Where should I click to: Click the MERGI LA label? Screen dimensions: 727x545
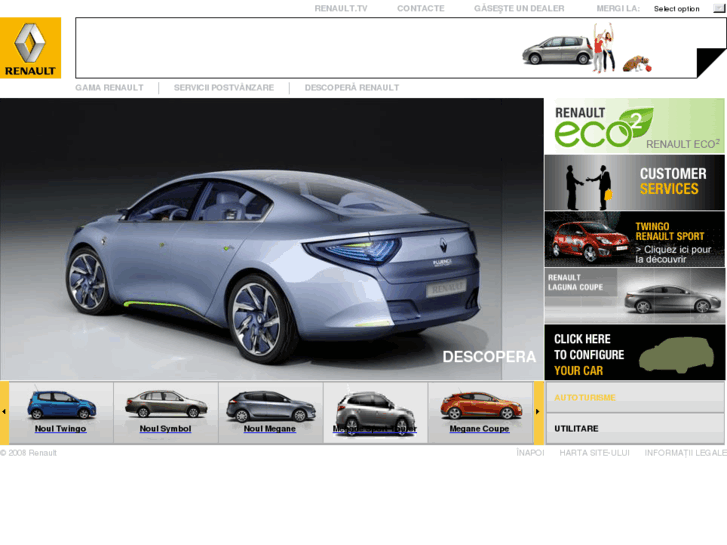pyautogui.click(x=618, y=8)
